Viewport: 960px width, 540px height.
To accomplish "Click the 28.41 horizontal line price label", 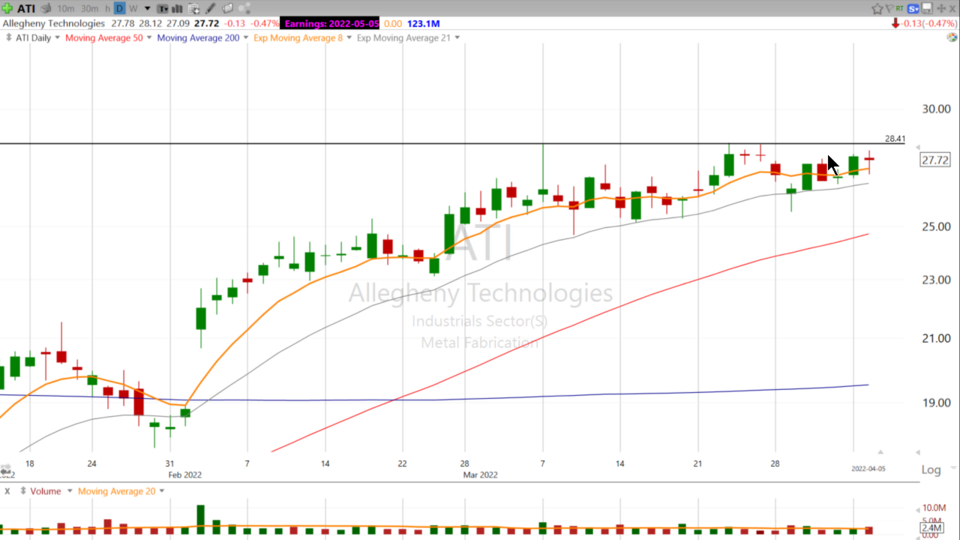I will tap(894, 138).
